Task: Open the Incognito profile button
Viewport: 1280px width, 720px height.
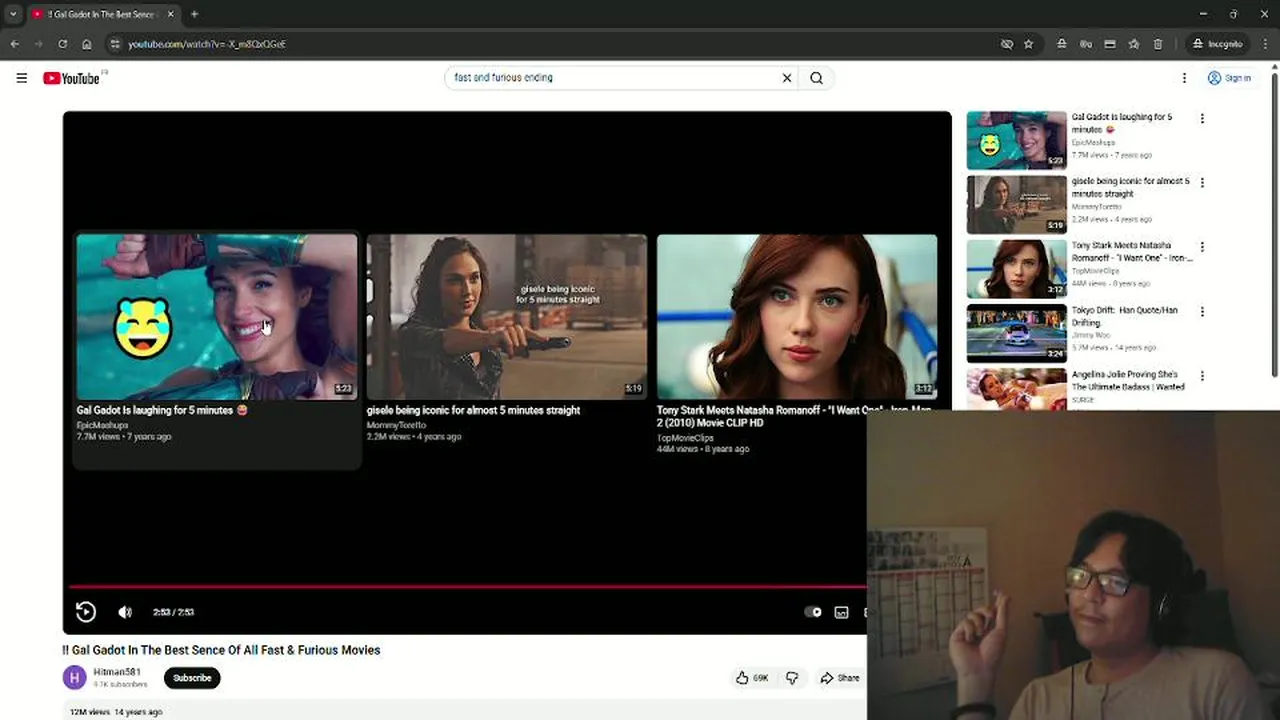Action: 1217,44
